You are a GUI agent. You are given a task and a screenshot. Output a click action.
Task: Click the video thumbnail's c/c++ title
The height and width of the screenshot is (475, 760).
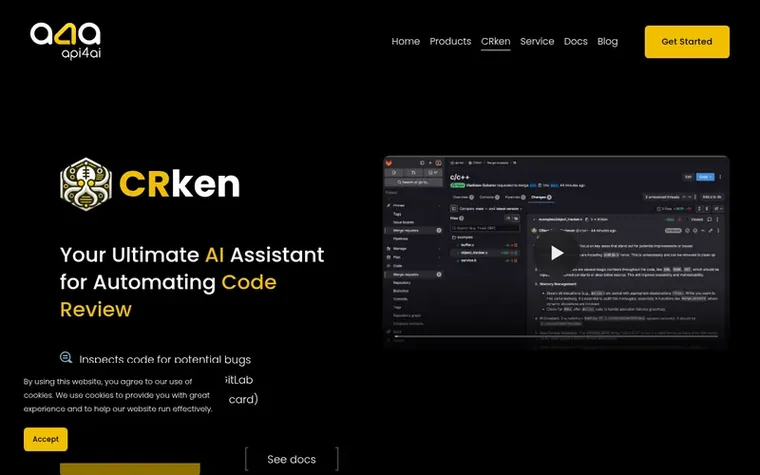(x=459, y=177)
